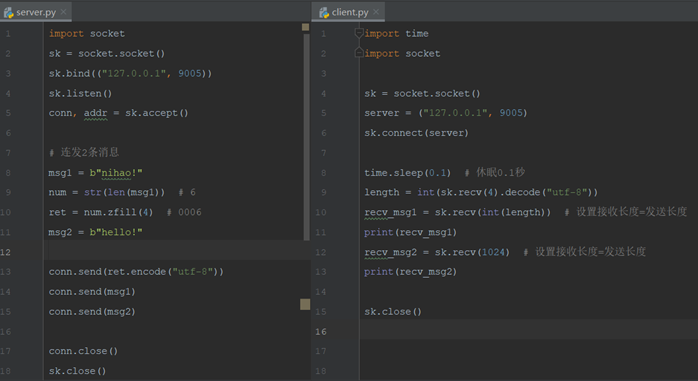Screen dimensions: 698x381
Task: Click the 'server = ("127.0.0.1", 9005)' line
Action: [446, 113]
